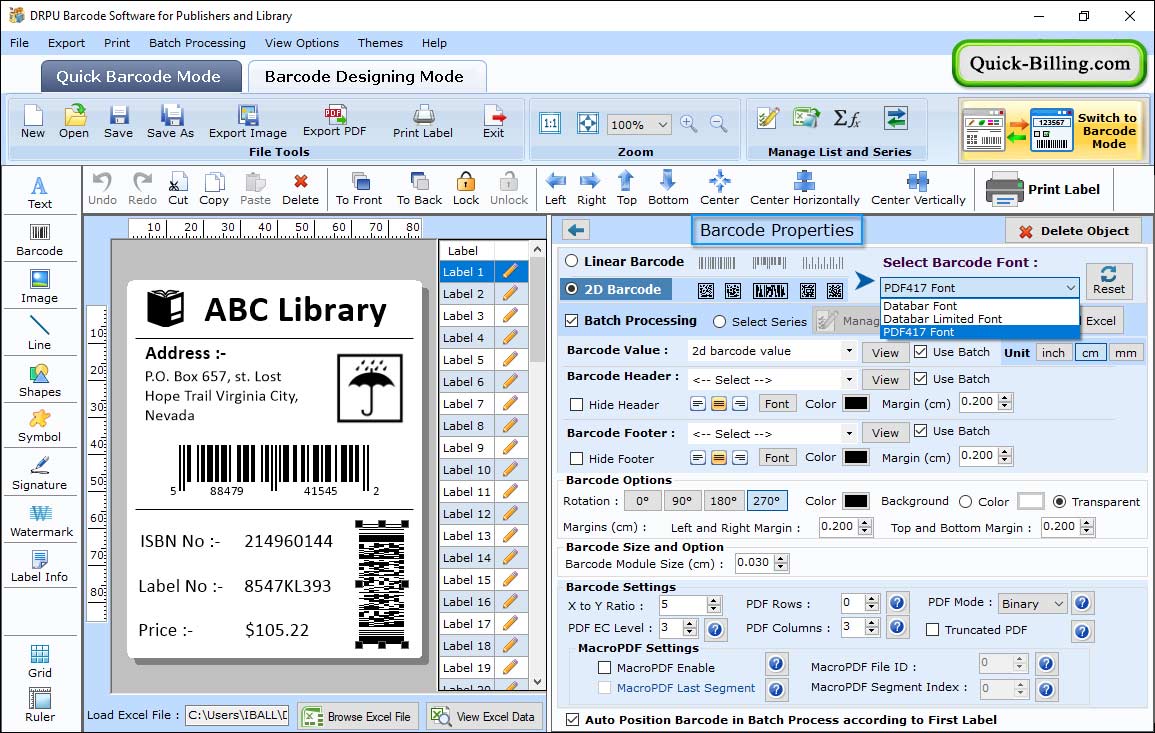
Task: Toggle Auto Position Barcode in Batch Process
Action: click(x=572, y=720)
